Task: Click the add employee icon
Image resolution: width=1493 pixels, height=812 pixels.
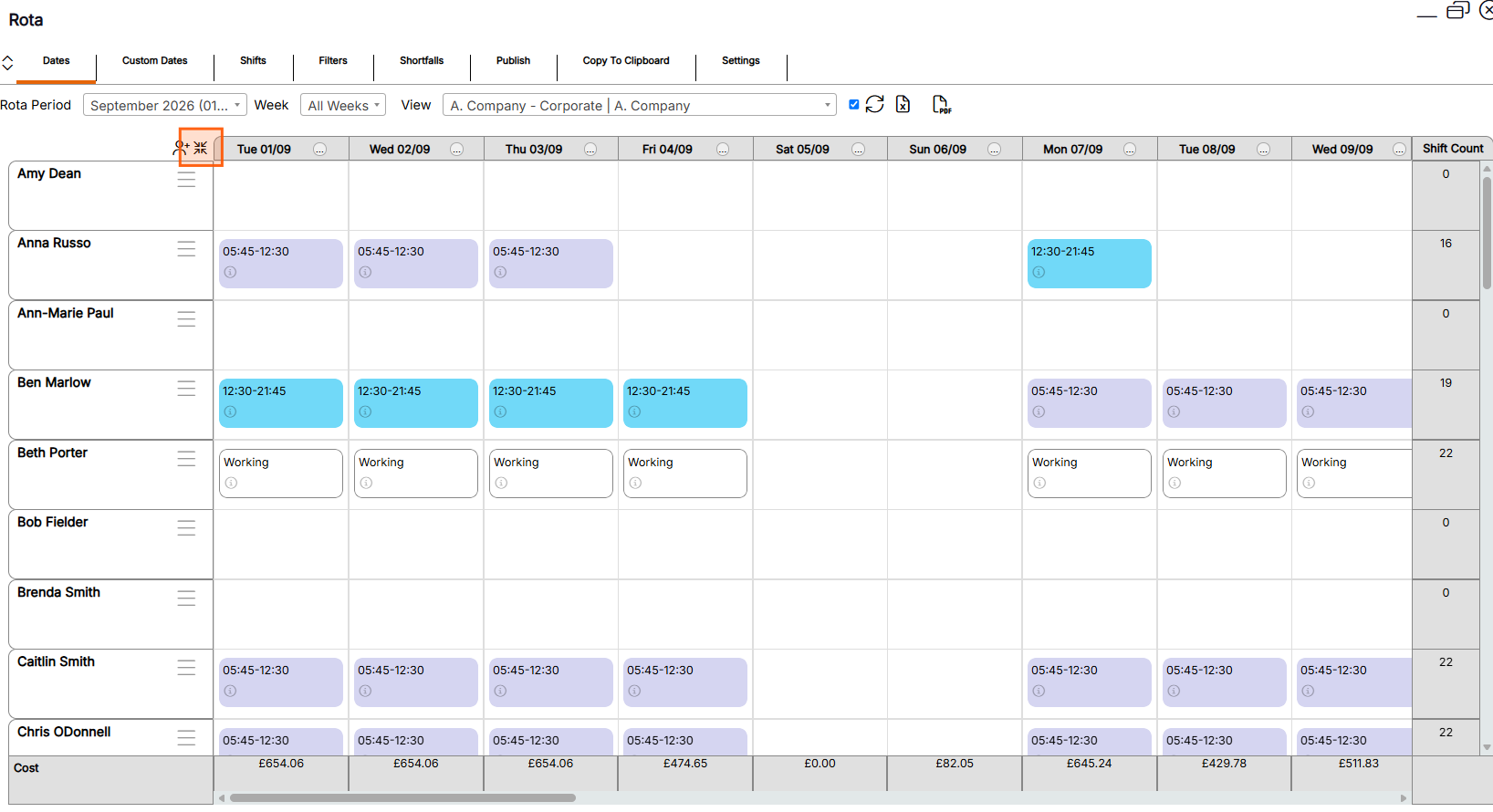Action: click(182, 148)
